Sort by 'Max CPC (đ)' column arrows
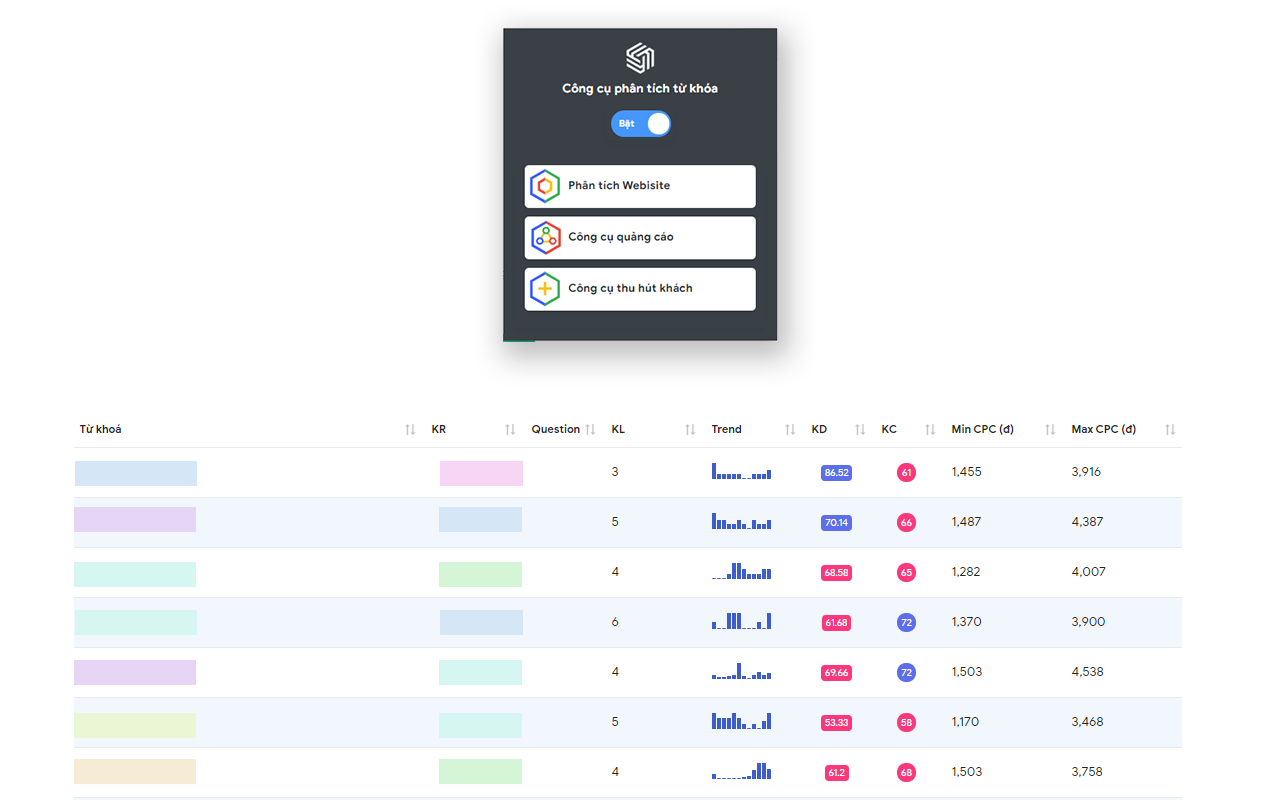 point(1170,430)
